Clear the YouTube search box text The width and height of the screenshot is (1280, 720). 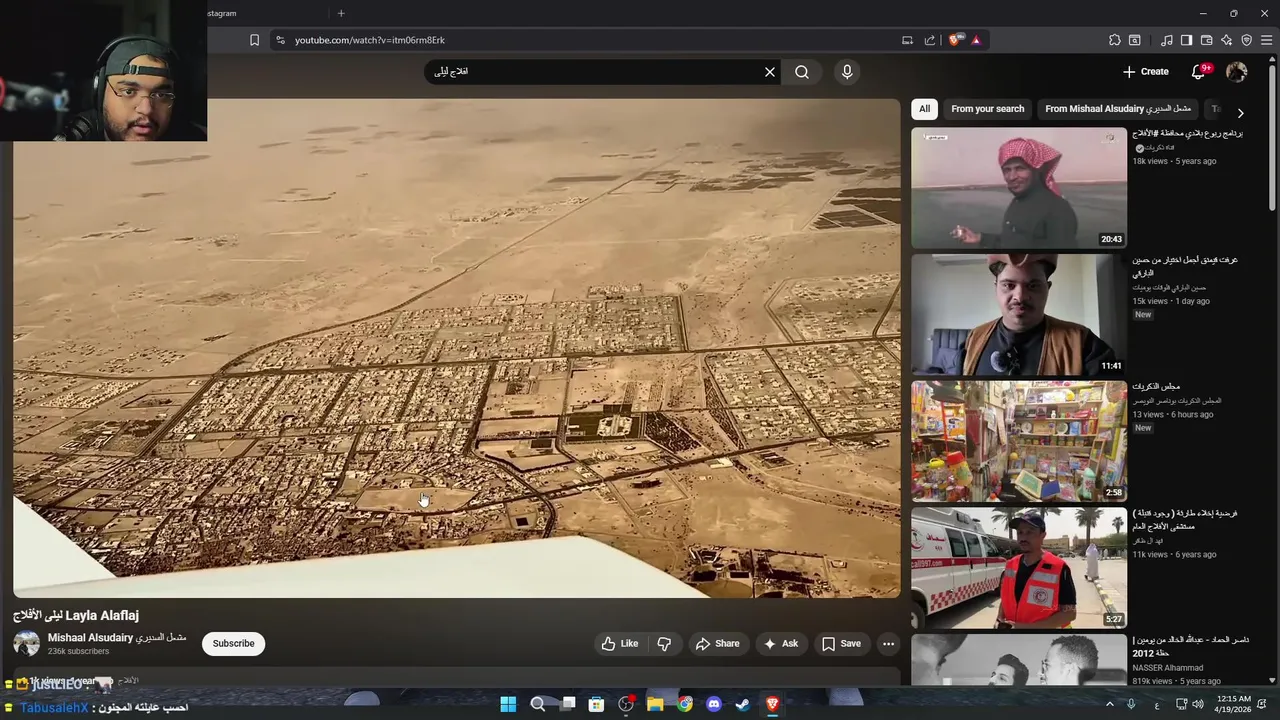click(770, 72)
